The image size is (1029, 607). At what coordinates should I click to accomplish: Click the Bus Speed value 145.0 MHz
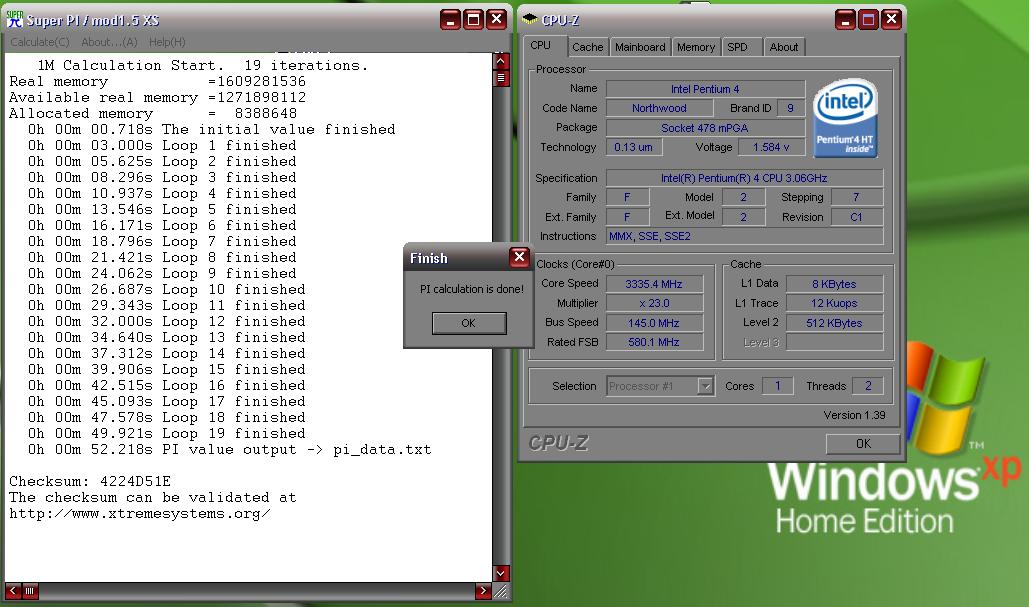point(654,323)
